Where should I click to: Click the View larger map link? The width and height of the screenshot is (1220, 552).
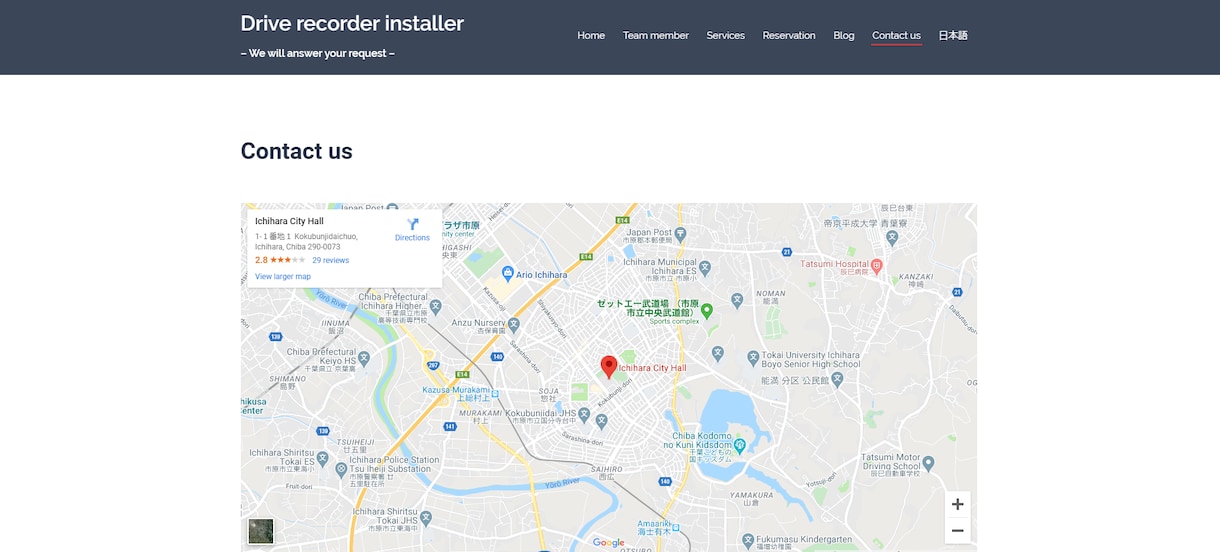pyautogui.click(x=283, y=276)
